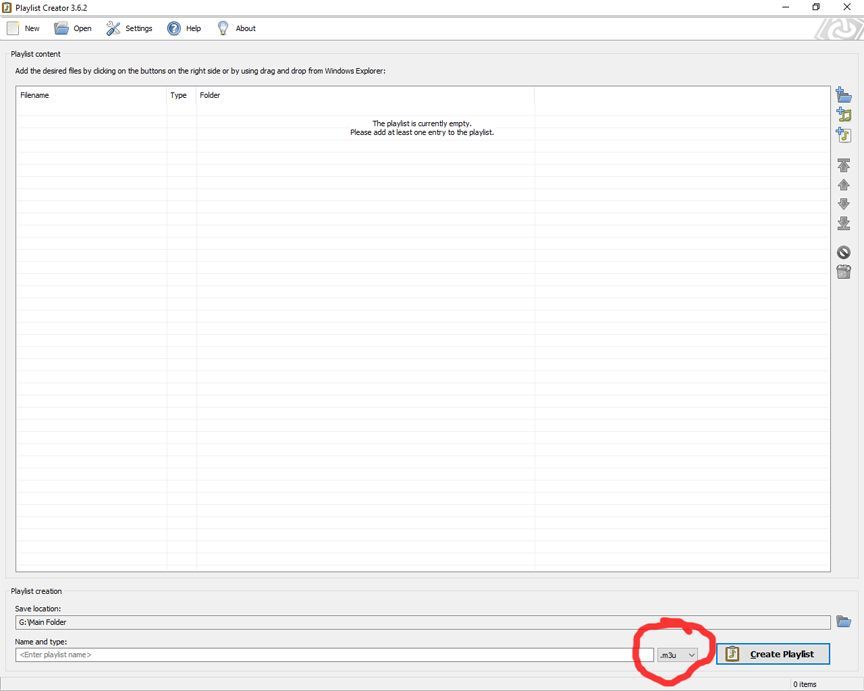
Task: Move selected entry to top of list
Action: click(843, 165)
